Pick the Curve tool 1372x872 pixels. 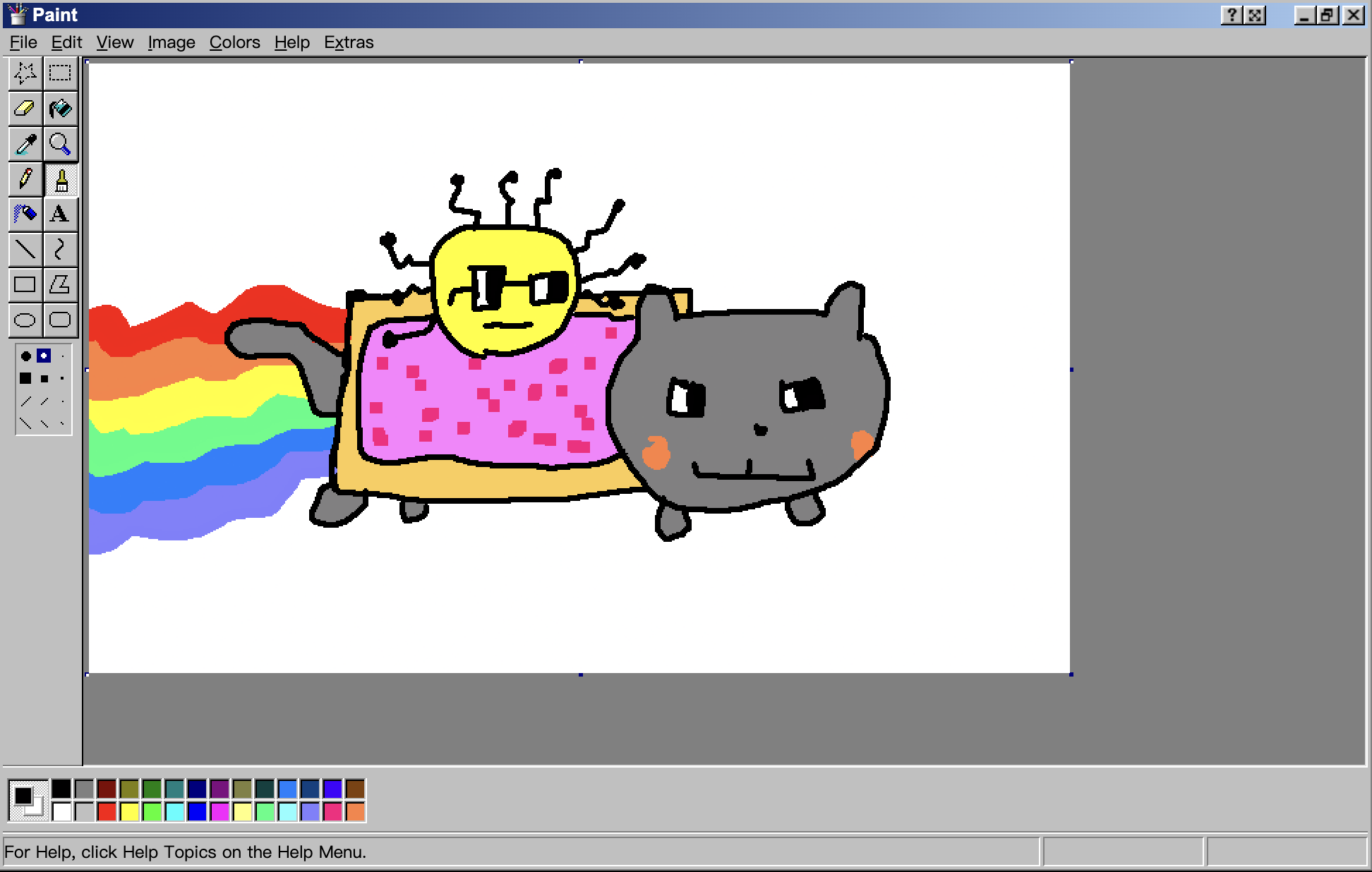tap(60, 250)
